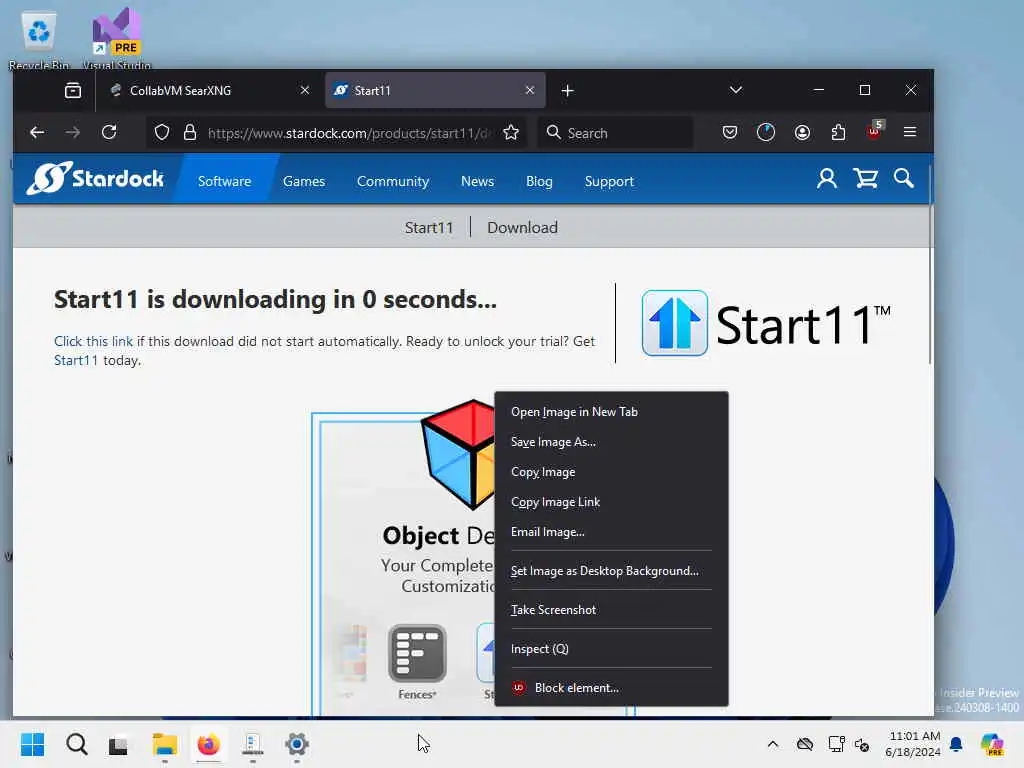Bookmark this page with star icon
The image size is (1024, 768).
click(511, 133)
